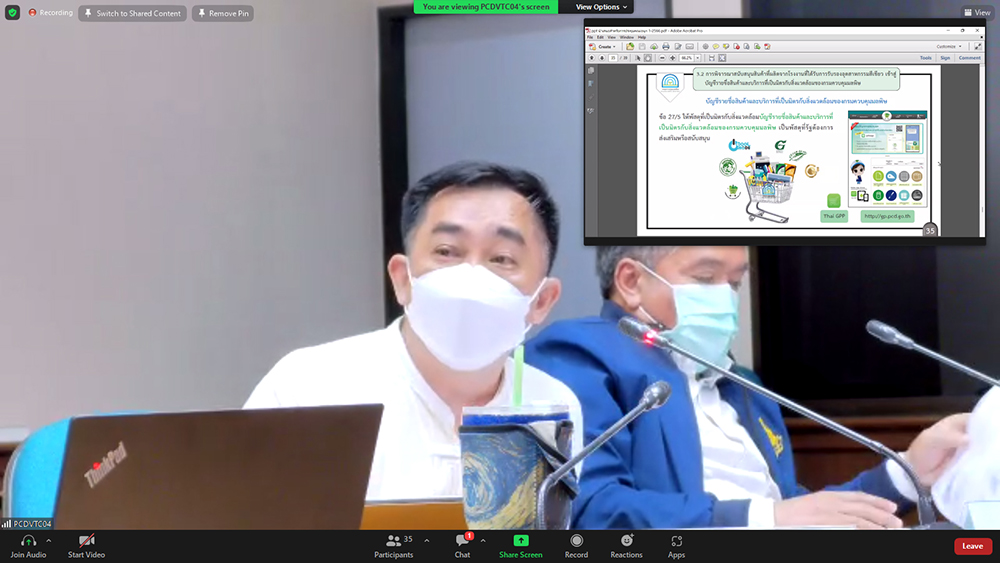Expand audio options arrow beside Join Audio
Viewport: 1000px width, 563px height.
click(x=48, y=540)
